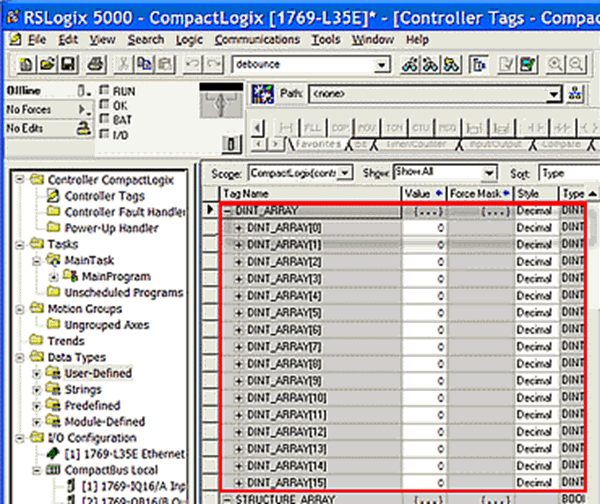Toggle the BAT indicator box

point(104,119)
